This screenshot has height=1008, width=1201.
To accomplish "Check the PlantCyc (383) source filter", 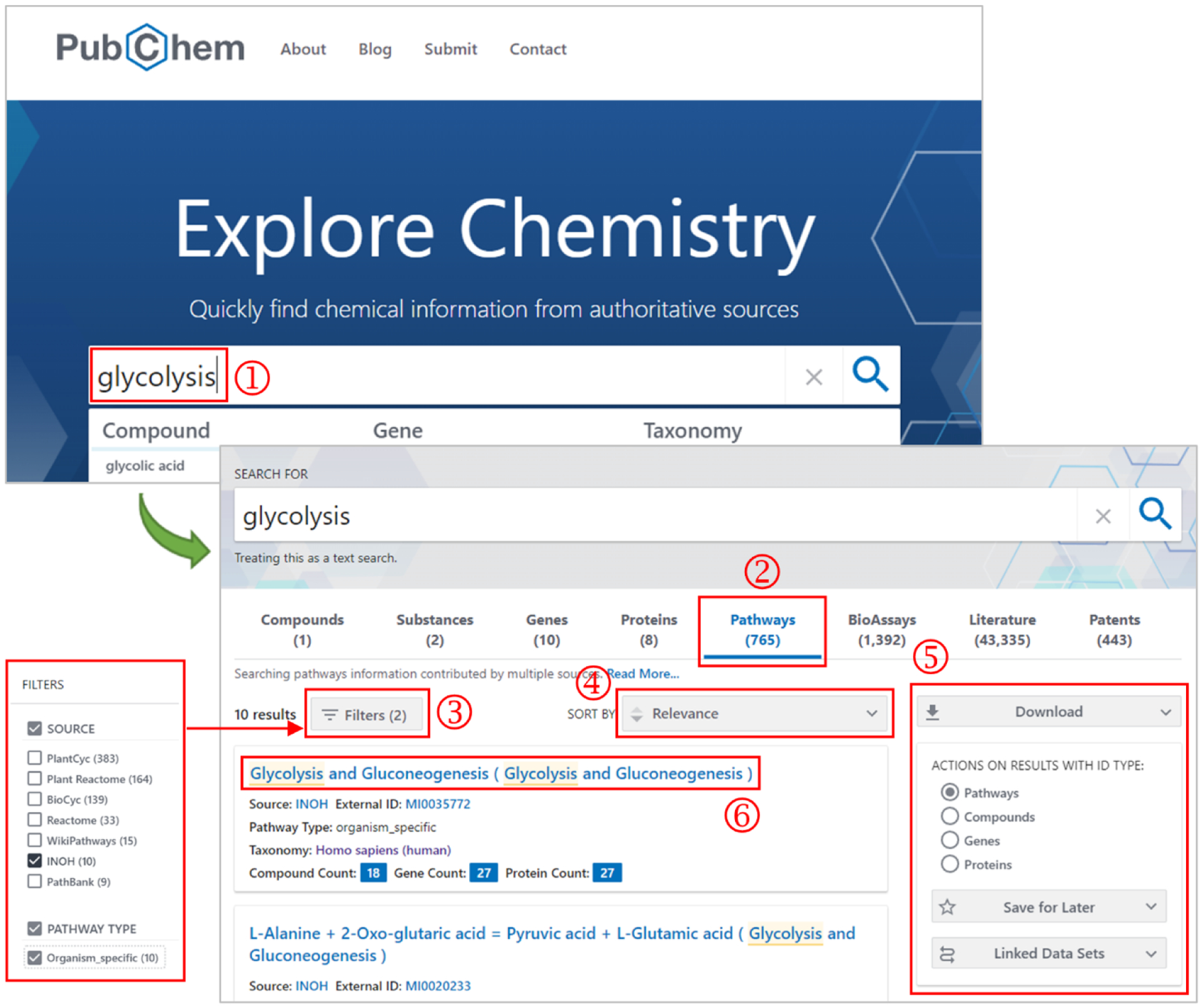I will coord(34,758).
